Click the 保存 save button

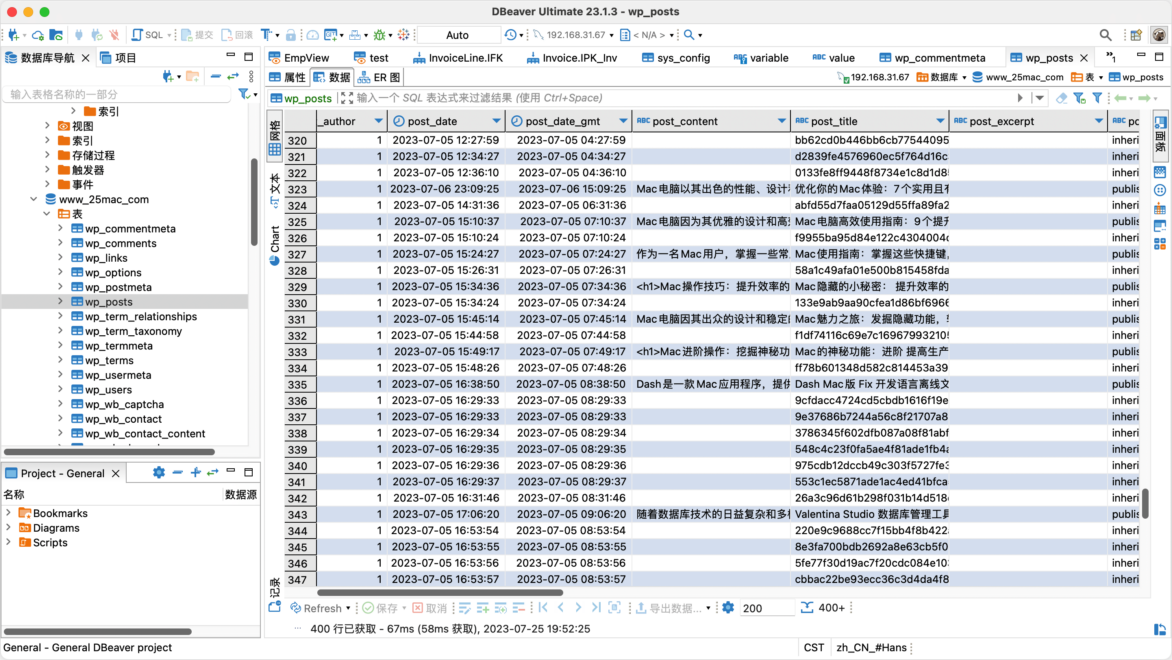tap(380, 608)
